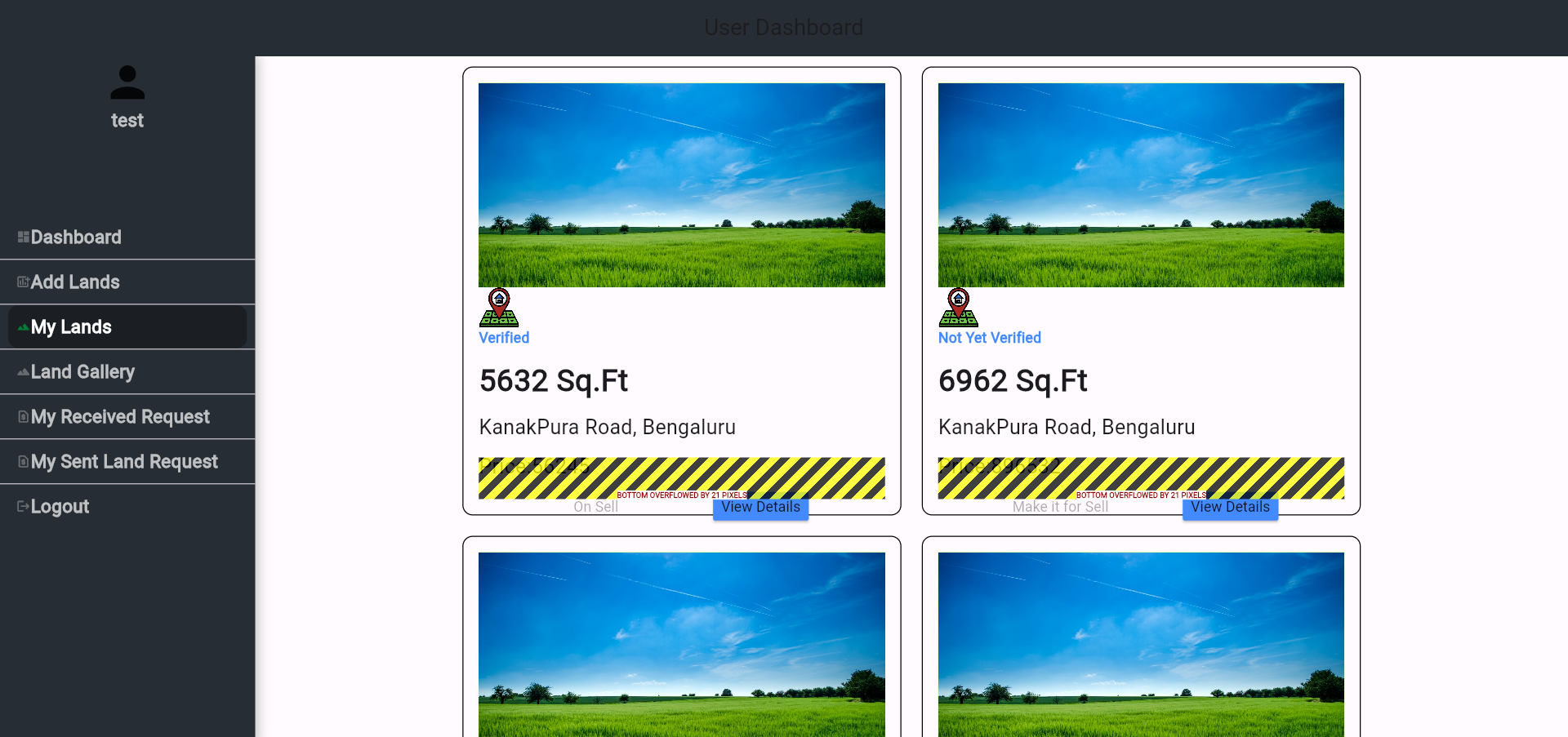Click the My Received Request document icon
Screen dimensions: 1568x737
[24, 417]
